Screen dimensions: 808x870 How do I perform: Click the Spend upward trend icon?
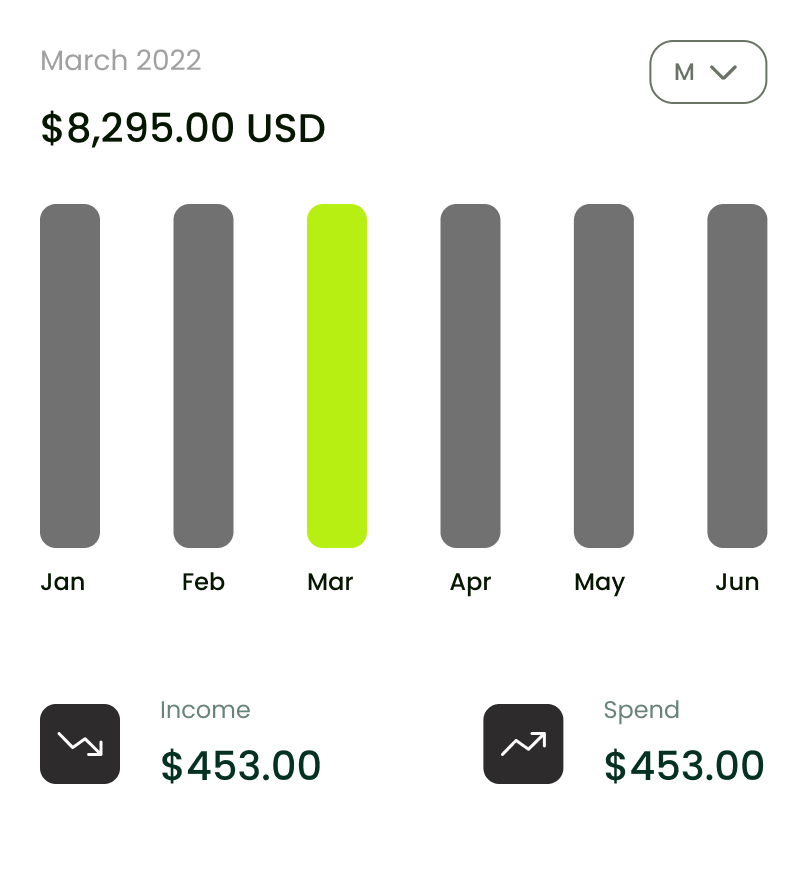(x=523, y=744)
